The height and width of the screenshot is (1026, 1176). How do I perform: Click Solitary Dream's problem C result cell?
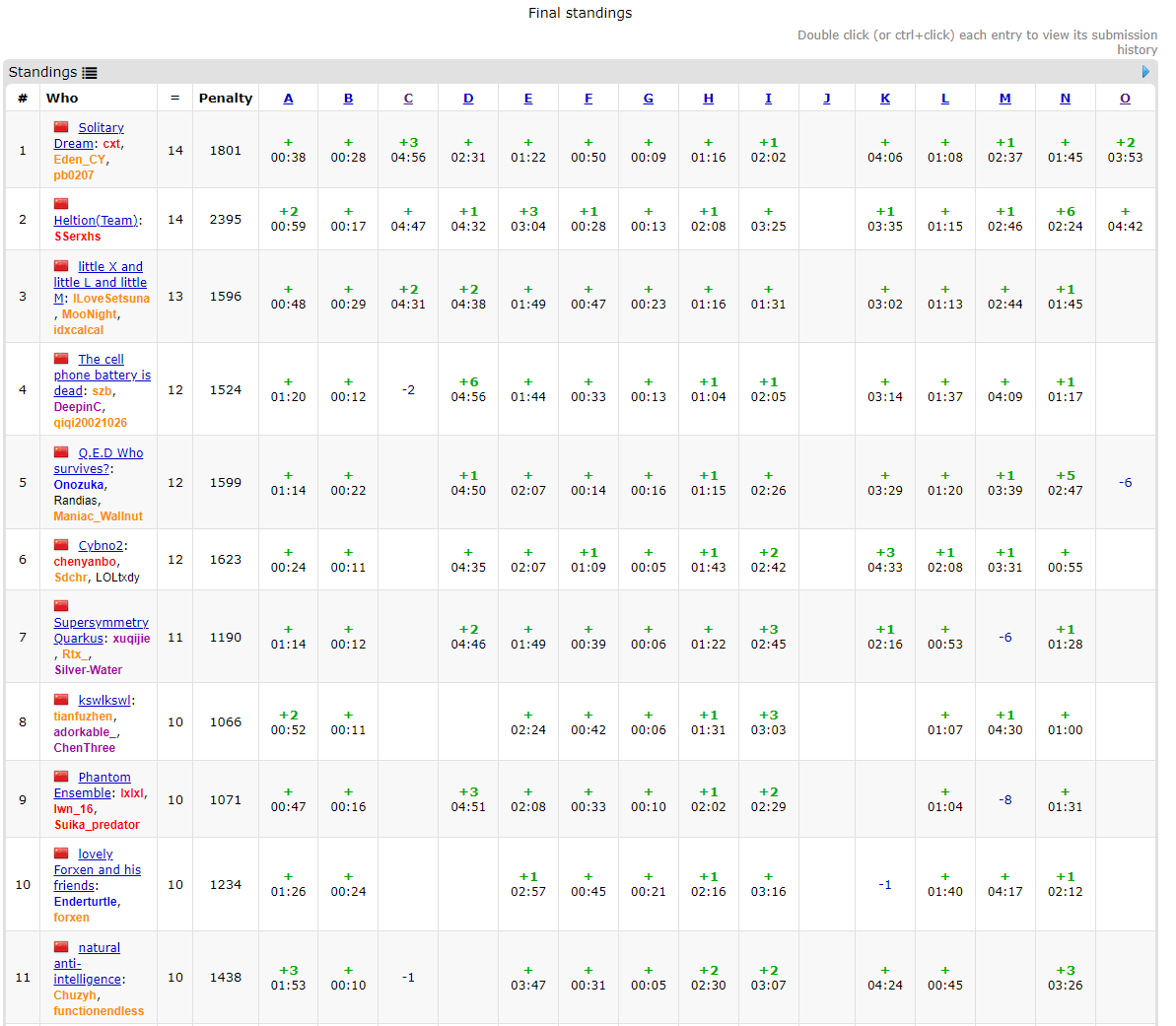[408, 150]
